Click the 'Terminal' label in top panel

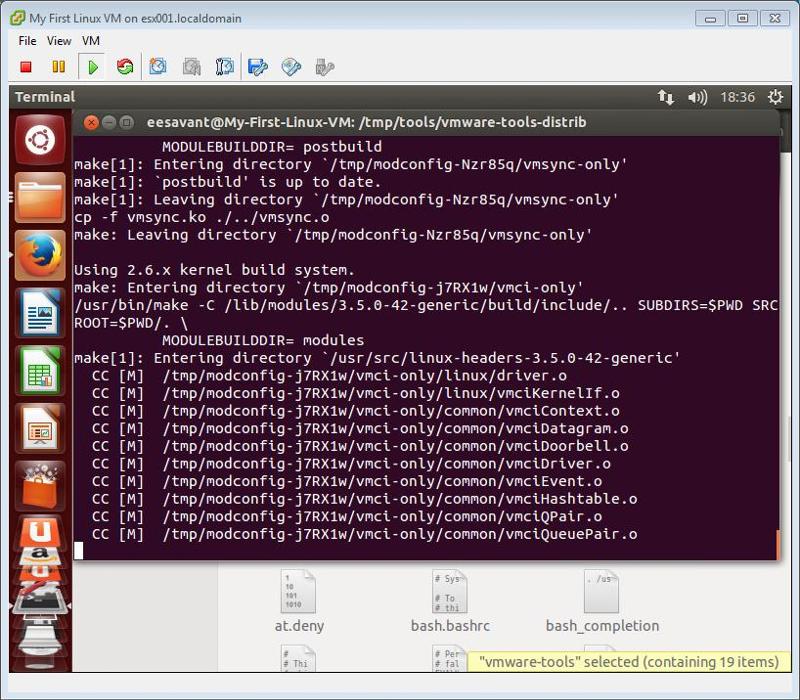click(45, 97)
